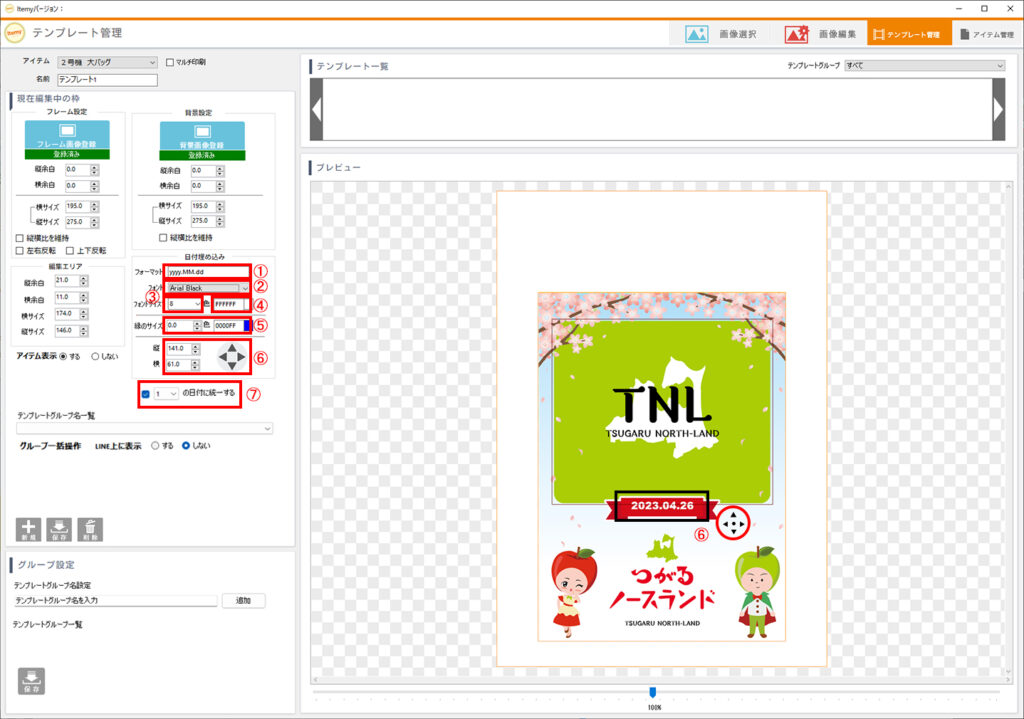1024x719 pixels.
Task: Expand the テンプレートグループ filter dropdown
Action: pyautogui.click(x=923, y=66)
